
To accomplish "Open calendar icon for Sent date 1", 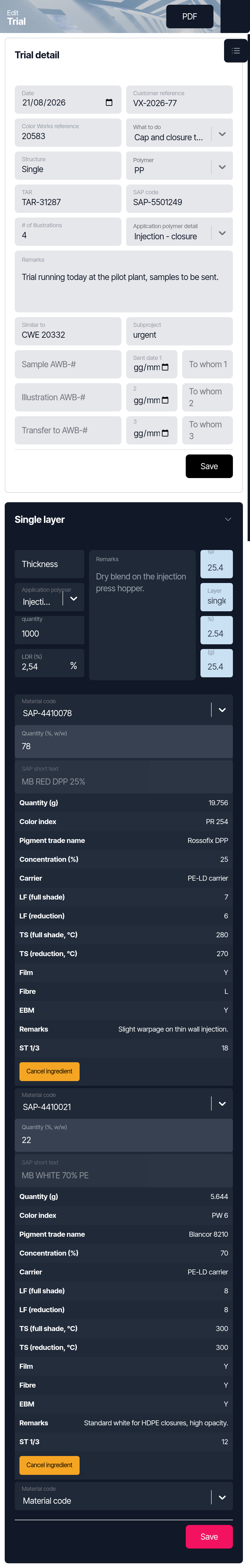I will tap(165, 367).
